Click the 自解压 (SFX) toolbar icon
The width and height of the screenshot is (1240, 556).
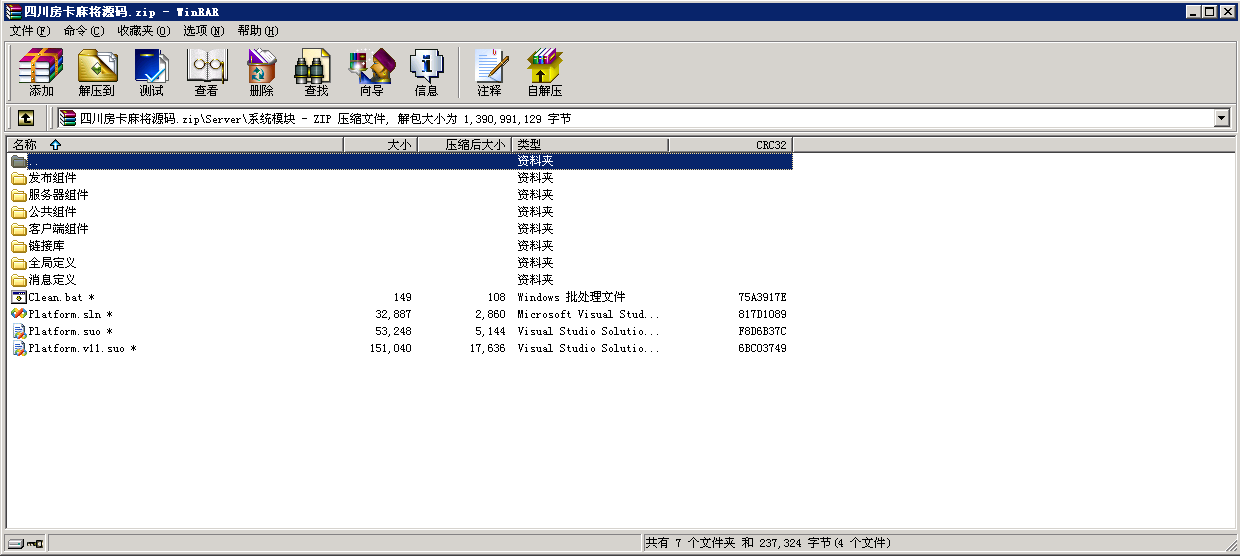point(544,72)
